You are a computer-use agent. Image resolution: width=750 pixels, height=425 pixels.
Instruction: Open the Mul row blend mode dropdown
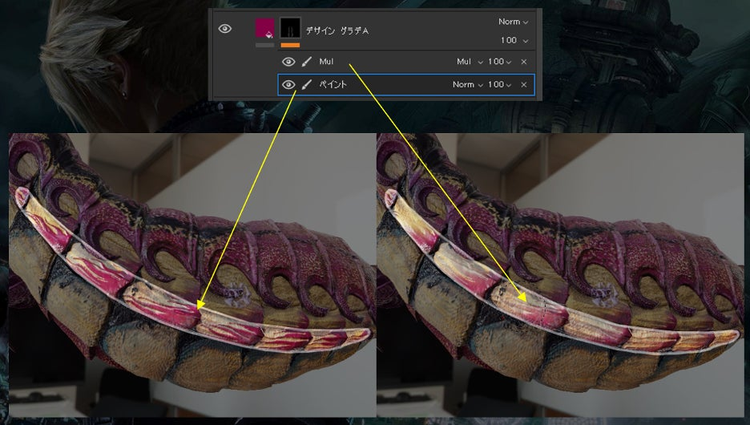pyautogui.click(x=469, y=62)
